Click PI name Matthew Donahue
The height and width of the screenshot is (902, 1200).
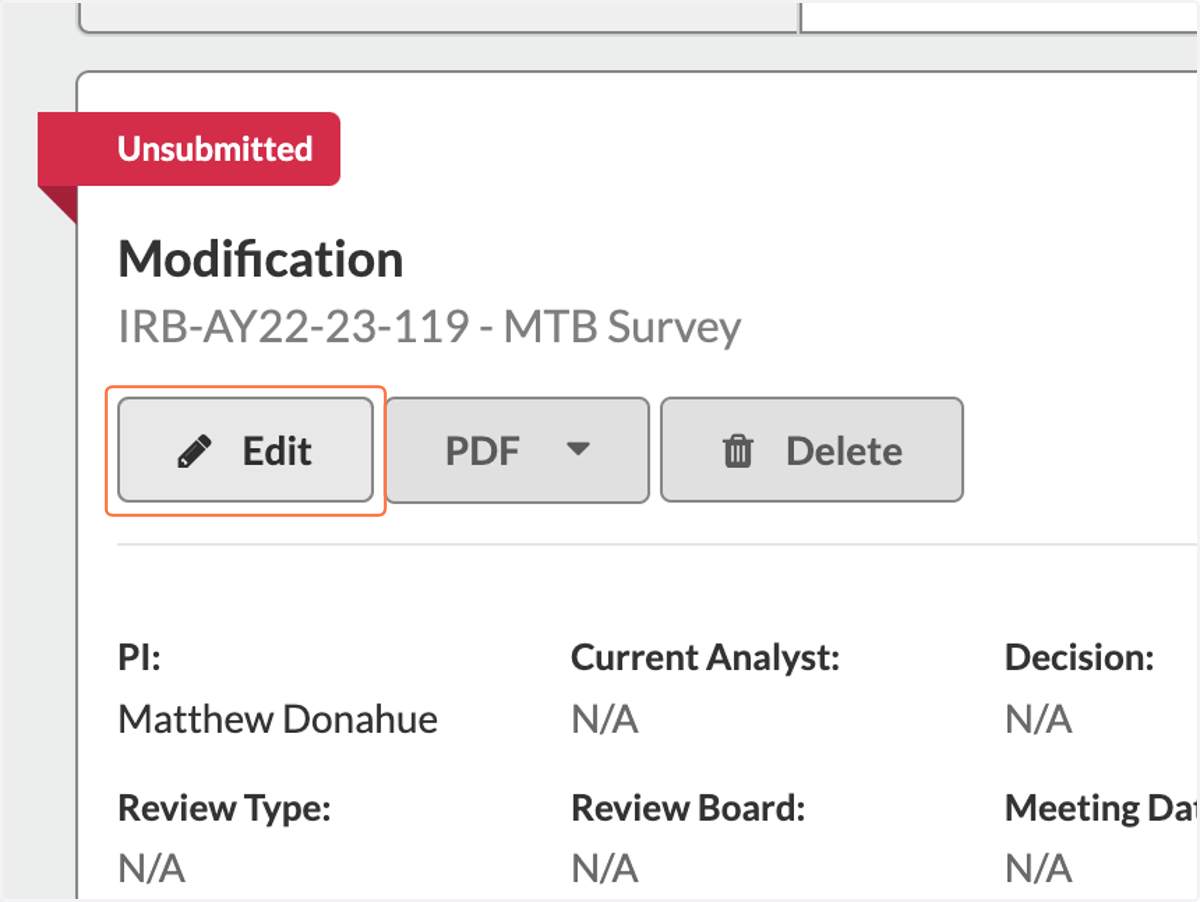point(278,719)
